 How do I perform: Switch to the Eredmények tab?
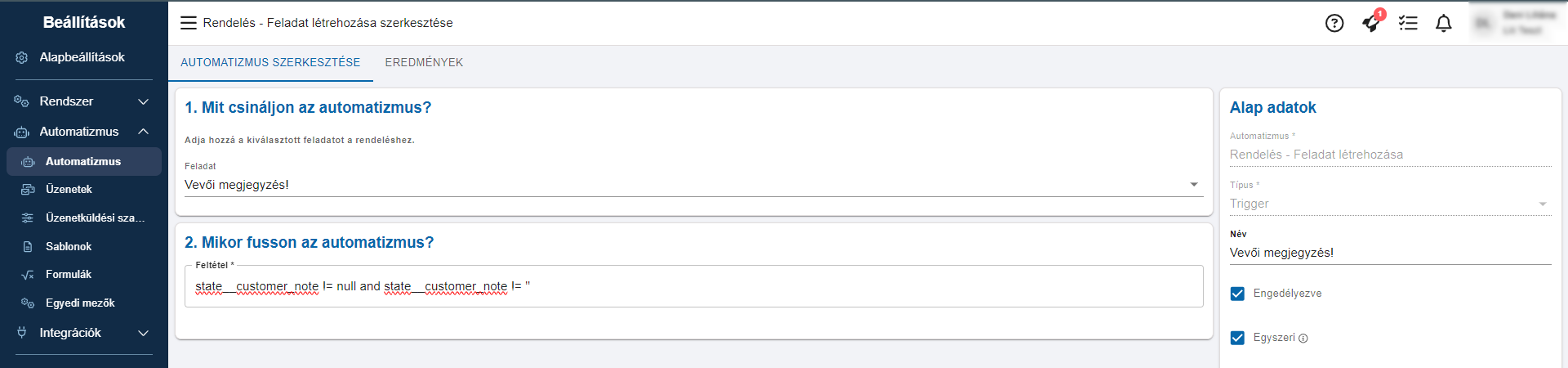click(x=424, y=62)
